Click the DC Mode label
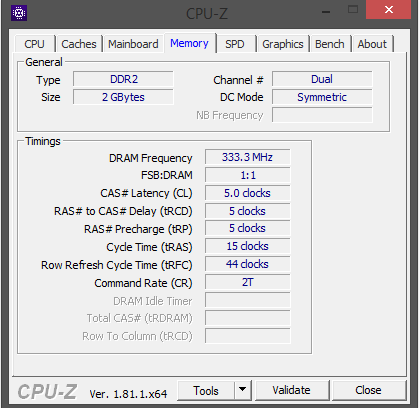 coord(242,97)
